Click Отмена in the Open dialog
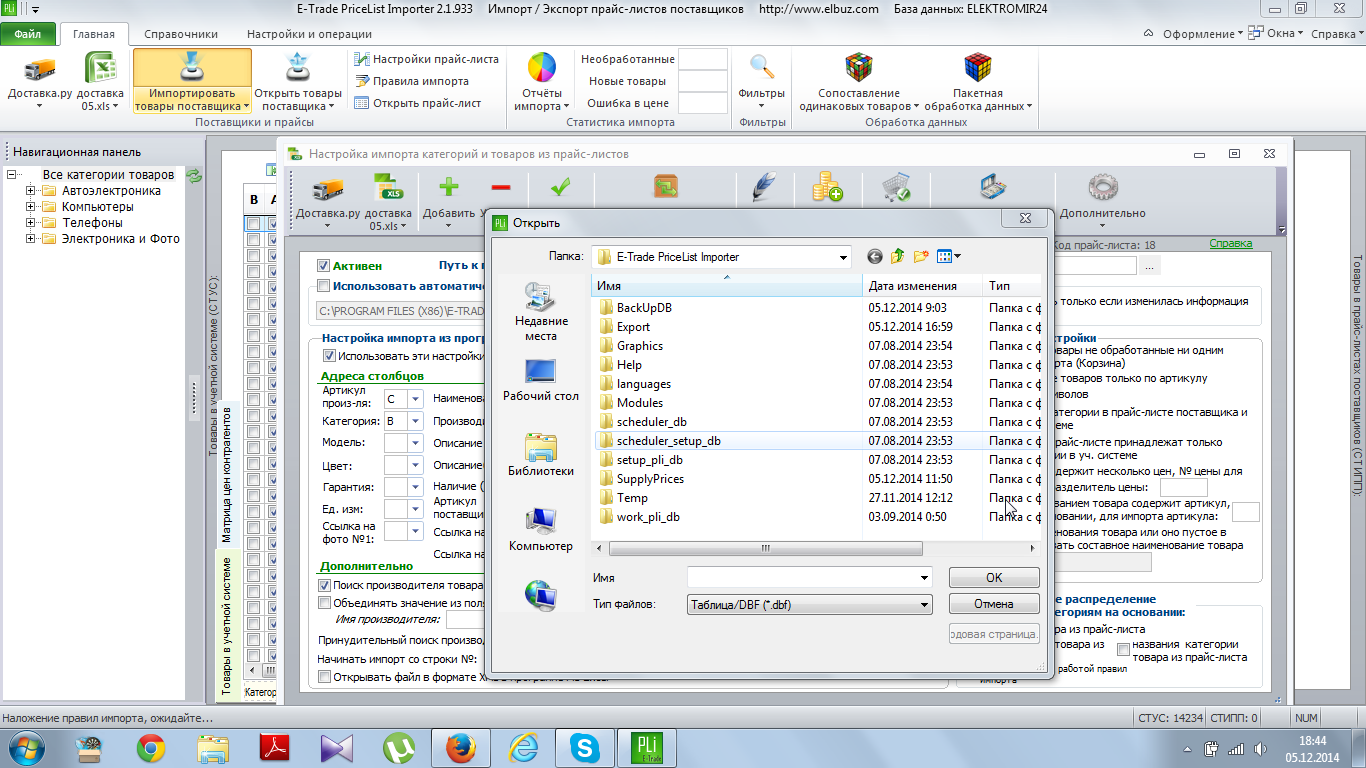This screenshot has height=768, width=1366. [994, 604]
